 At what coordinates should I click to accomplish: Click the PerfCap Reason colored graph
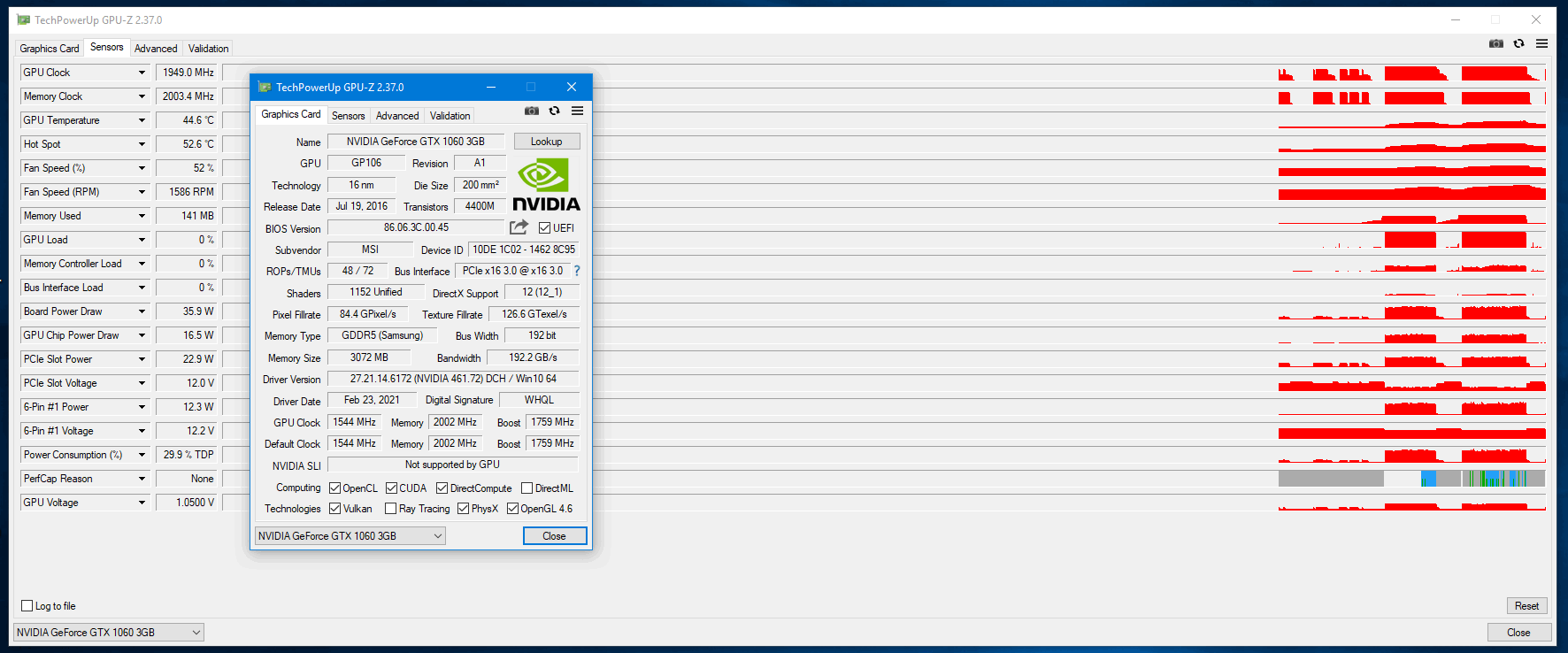coord(1412,479)
